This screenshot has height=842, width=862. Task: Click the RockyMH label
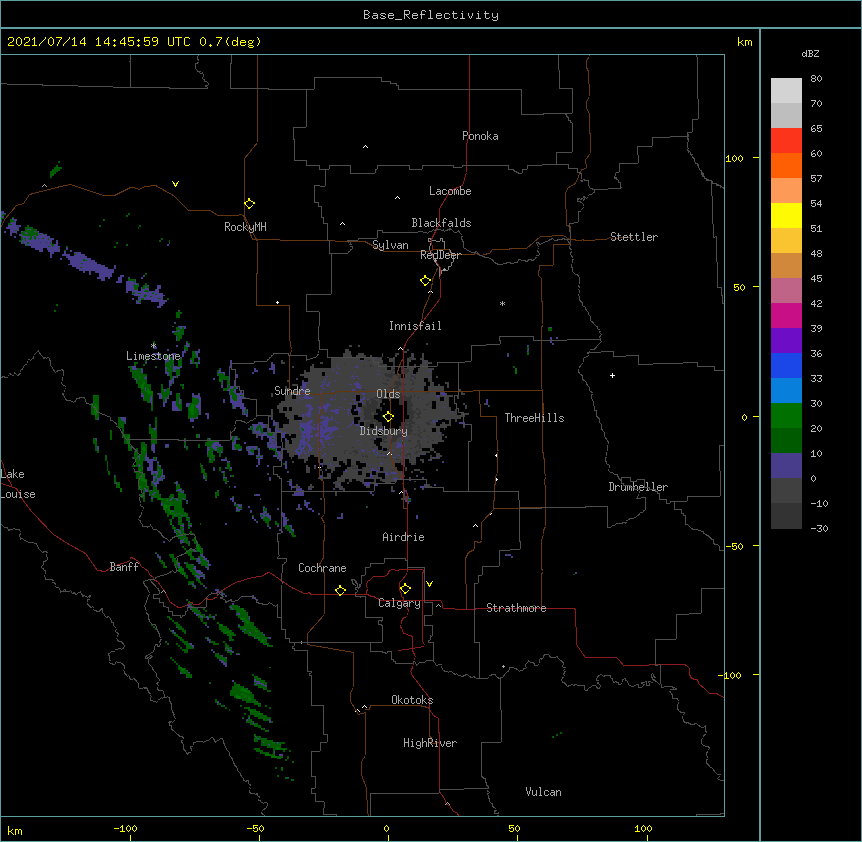point(245,227)
